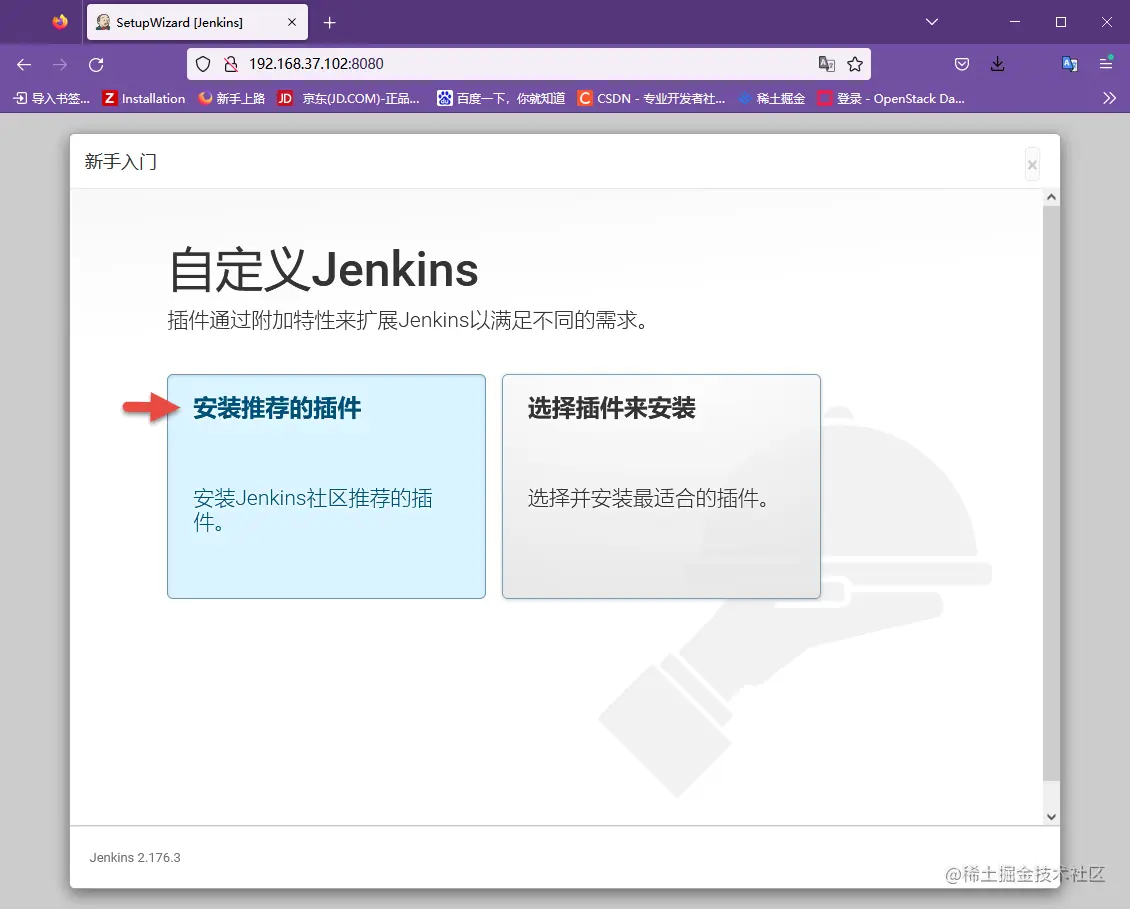
Task: Open the Pocket save icon
Action: [x=961, y=64]
